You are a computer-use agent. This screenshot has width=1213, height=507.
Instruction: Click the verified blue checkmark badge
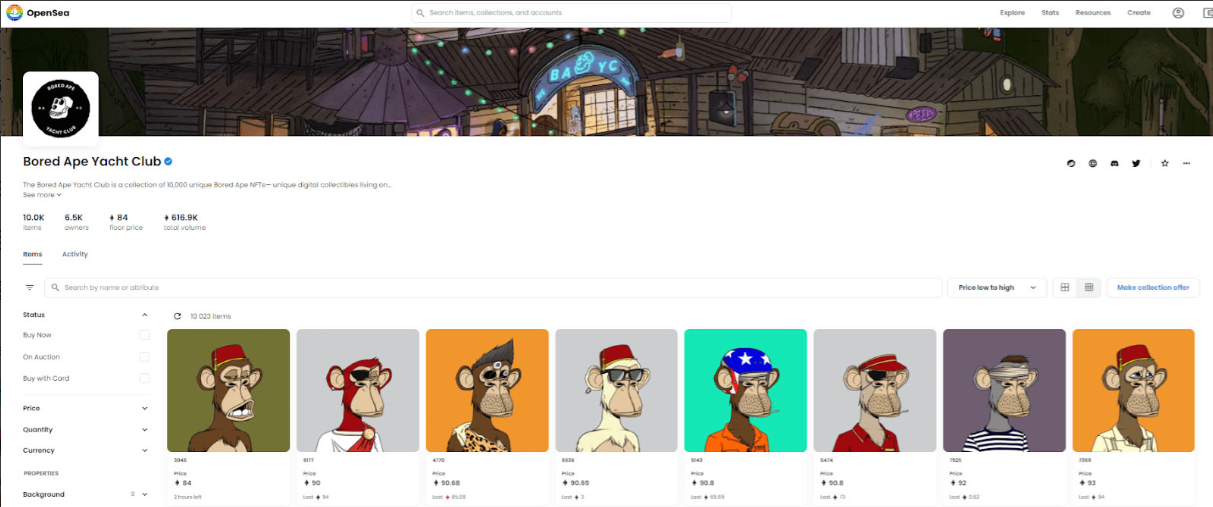coord(169,161)
